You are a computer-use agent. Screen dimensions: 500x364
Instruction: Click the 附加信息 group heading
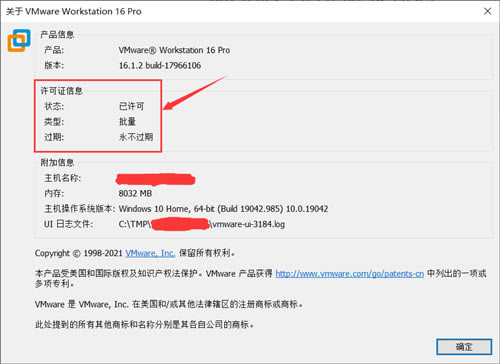coord(57,162)
